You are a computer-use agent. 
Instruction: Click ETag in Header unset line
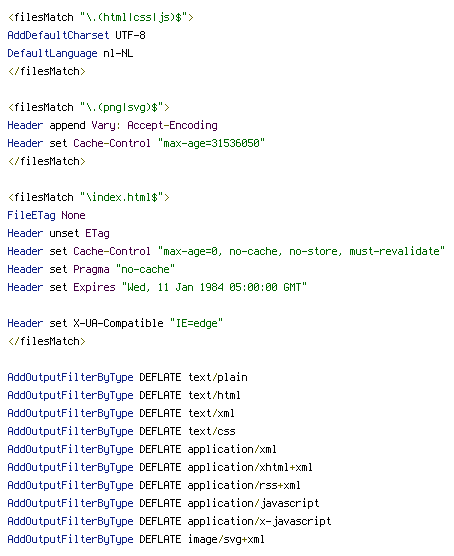[x=97, y=233]
